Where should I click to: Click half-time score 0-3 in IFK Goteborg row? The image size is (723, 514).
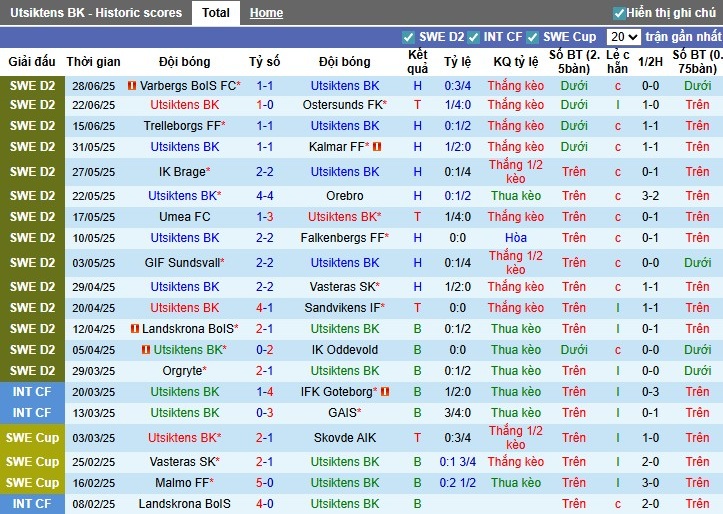(x=650, y=392)
